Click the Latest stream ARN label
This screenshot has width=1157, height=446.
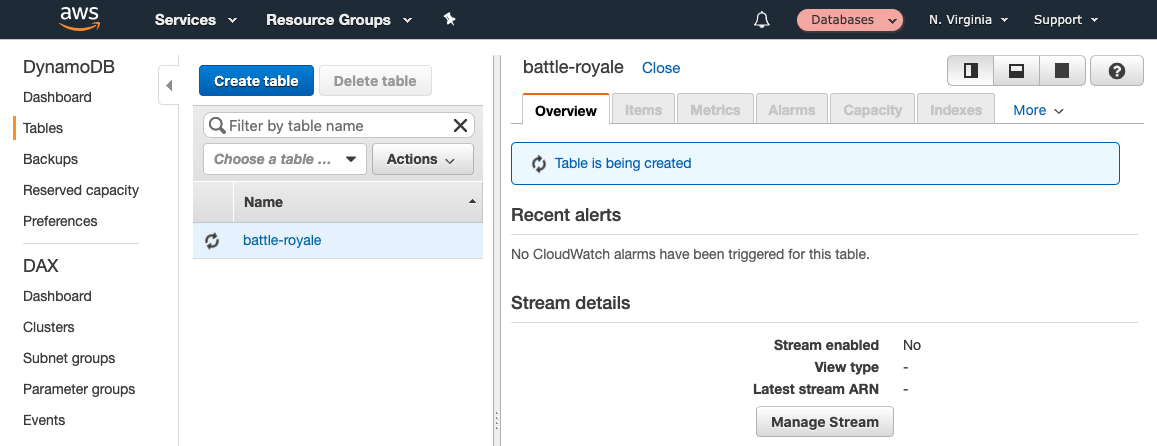(x=816, y=389)
